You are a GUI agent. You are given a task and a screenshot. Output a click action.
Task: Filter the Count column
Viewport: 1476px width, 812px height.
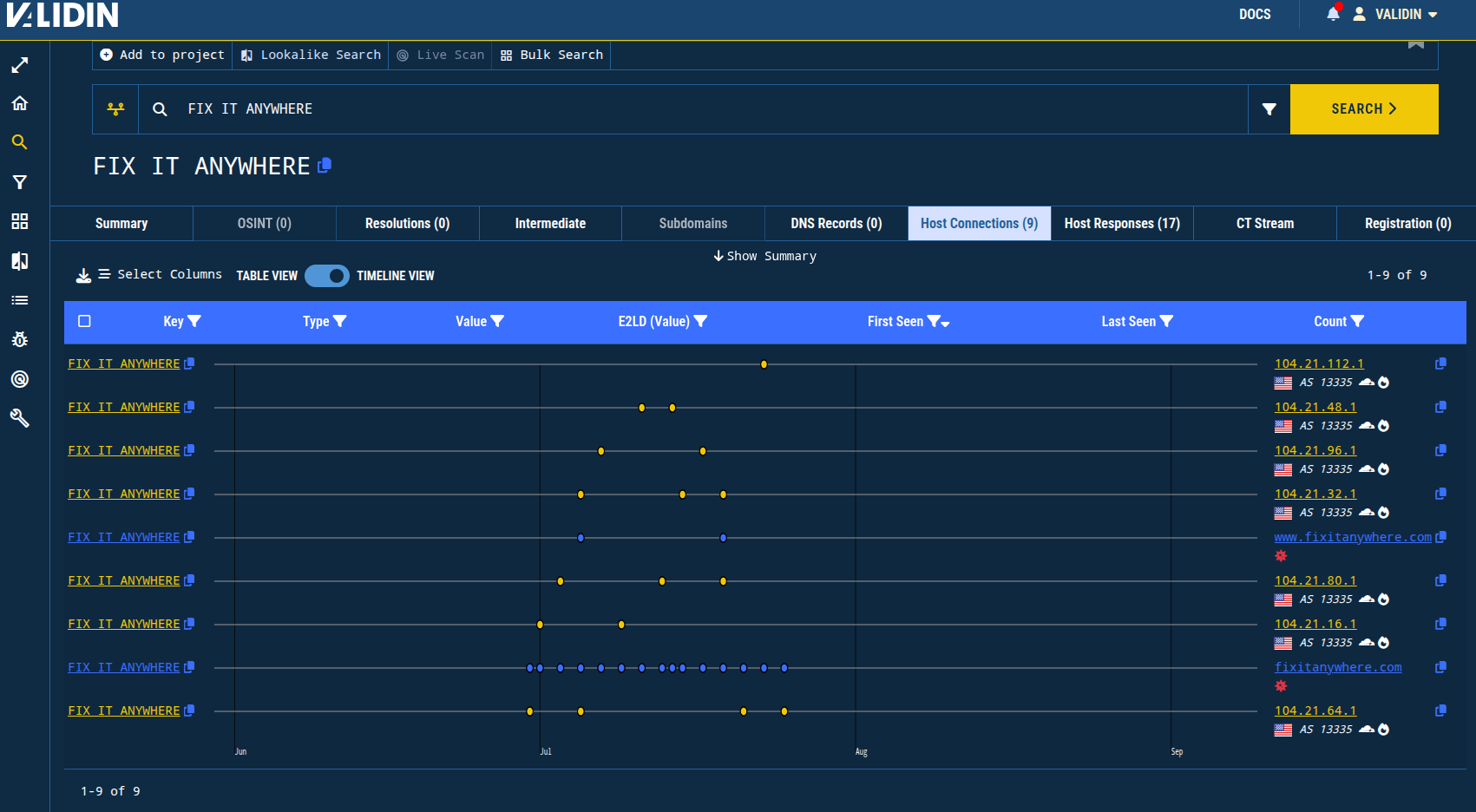coord(1357,321)
